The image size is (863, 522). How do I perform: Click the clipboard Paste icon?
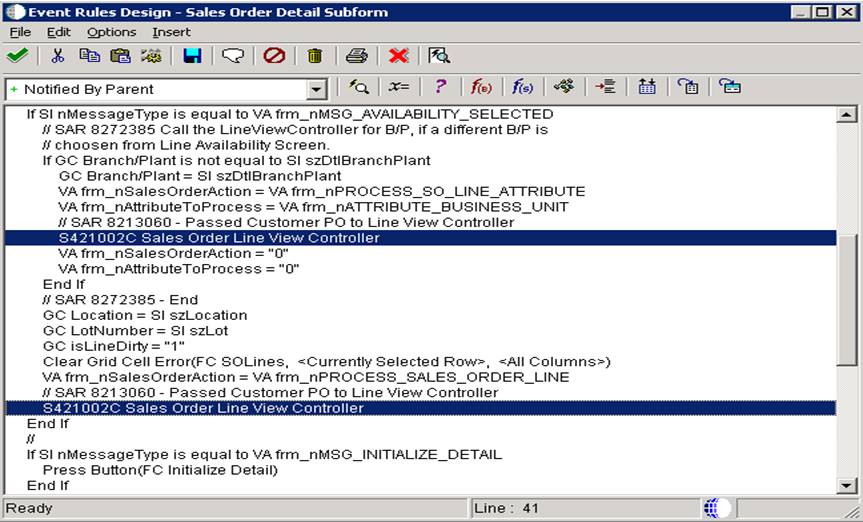click(121, 56)
